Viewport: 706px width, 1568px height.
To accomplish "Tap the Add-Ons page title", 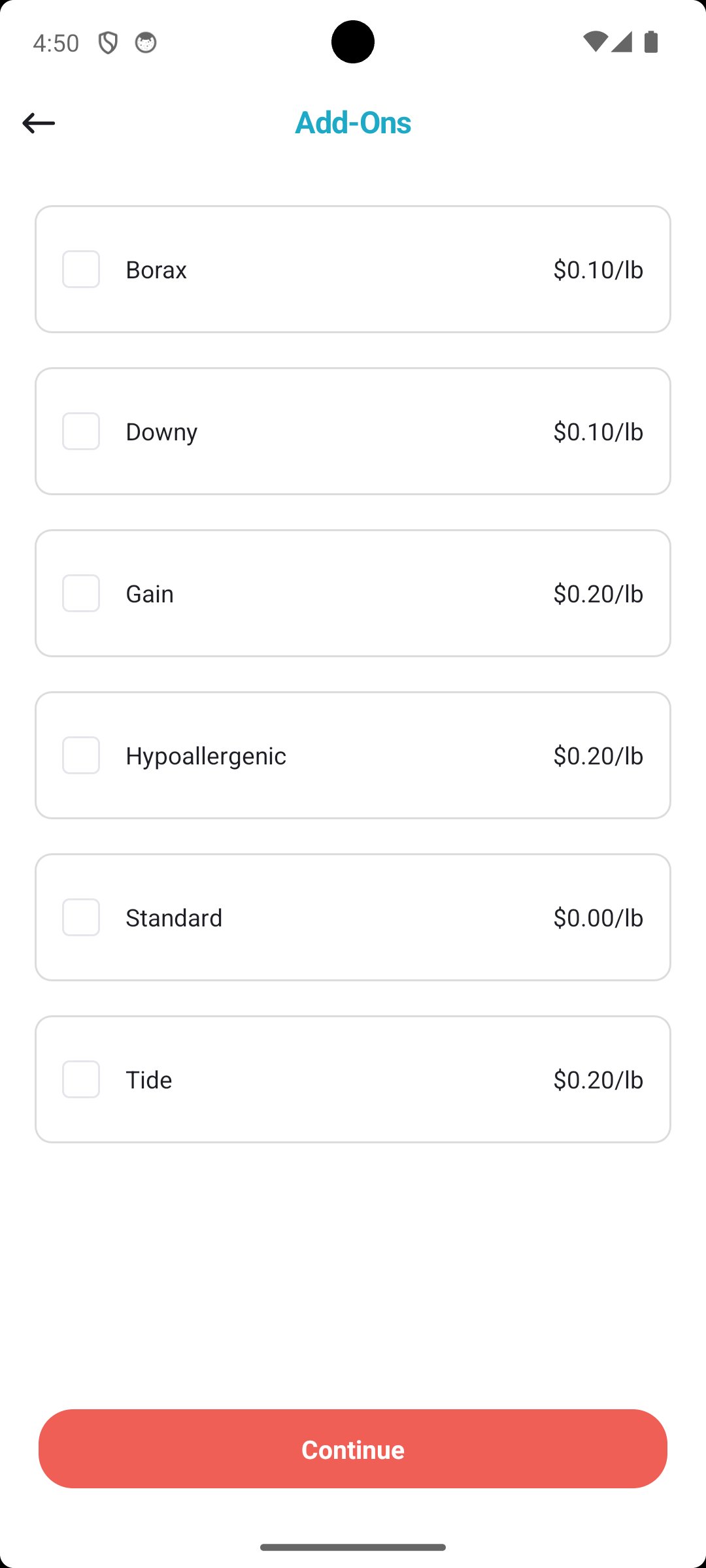I will click(x=353, y=122).
